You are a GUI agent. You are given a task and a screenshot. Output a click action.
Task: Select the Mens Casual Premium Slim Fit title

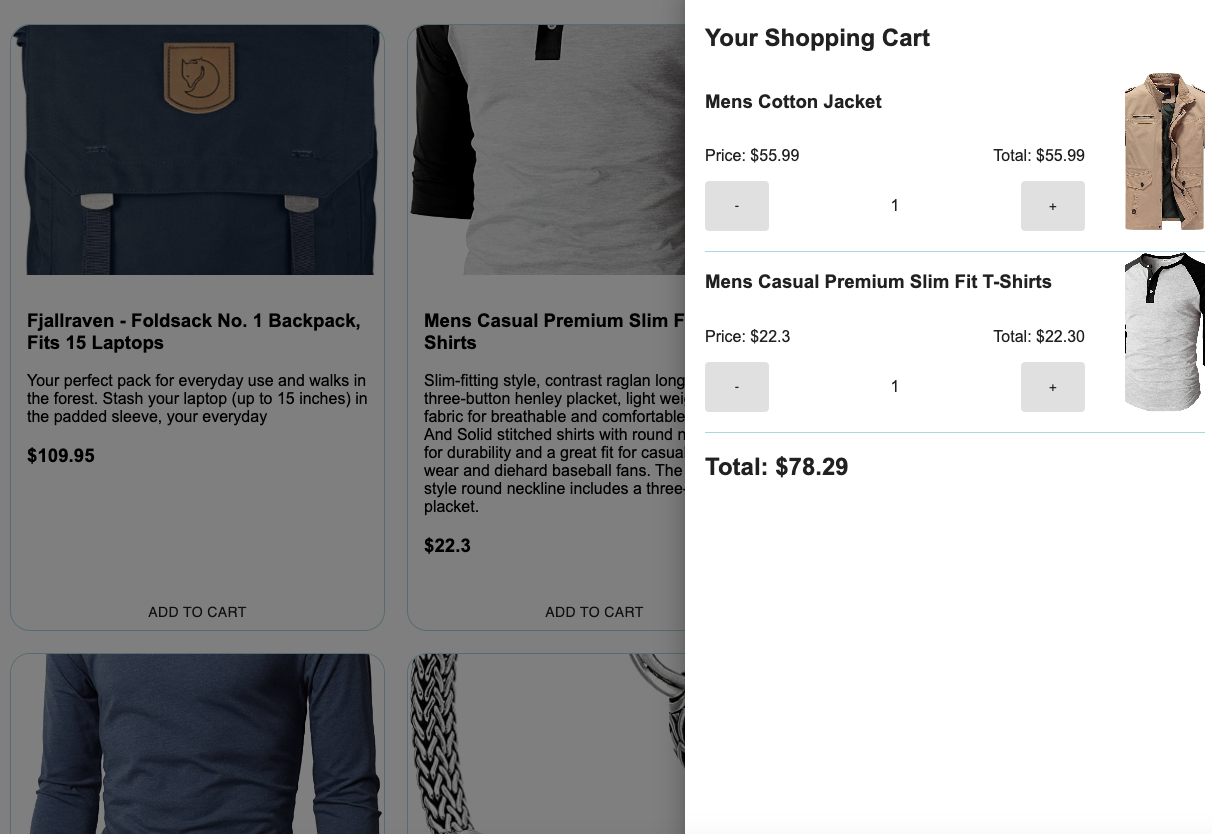point(555,331)
